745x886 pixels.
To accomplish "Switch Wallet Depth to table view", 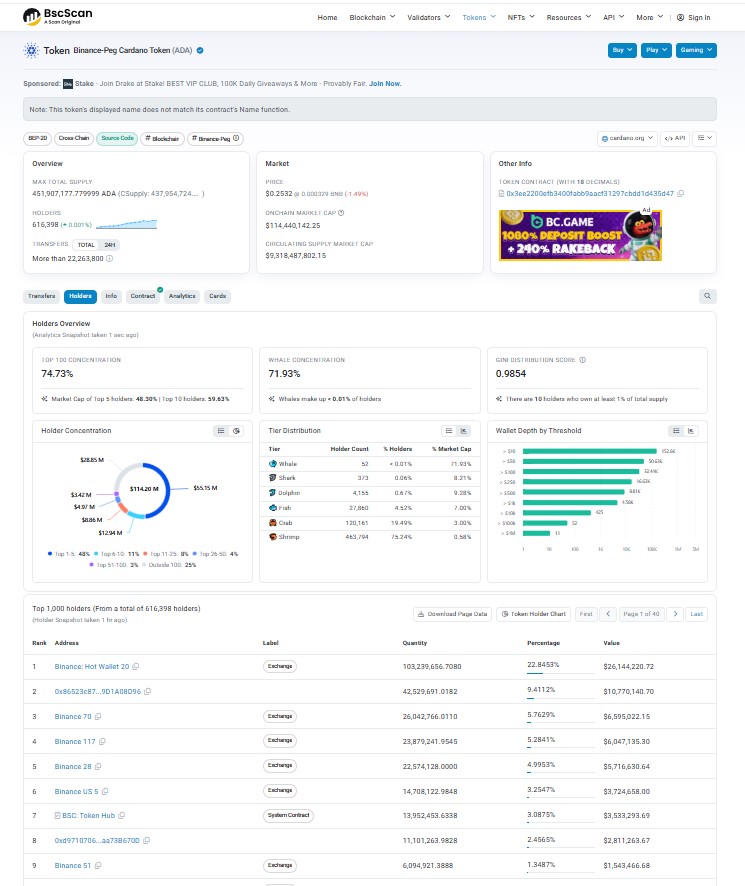I will 676,431.
